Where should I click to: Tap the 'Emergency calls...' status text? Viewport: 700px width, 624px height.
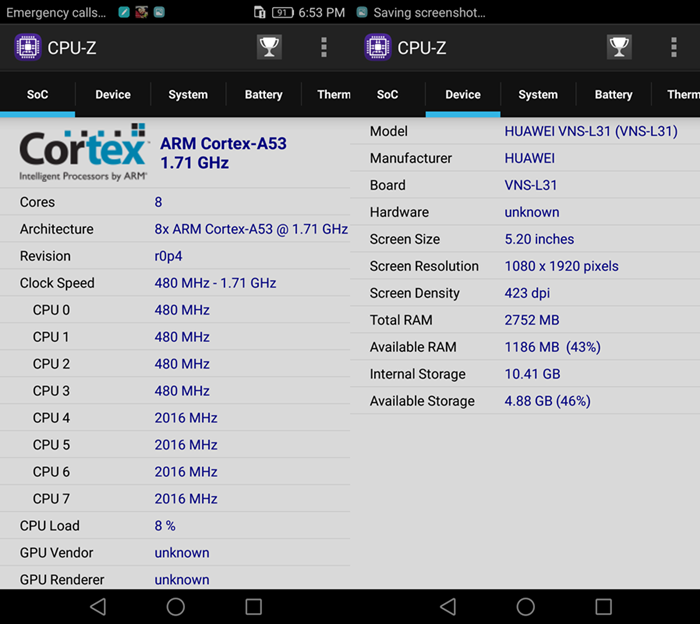[56, 12]
